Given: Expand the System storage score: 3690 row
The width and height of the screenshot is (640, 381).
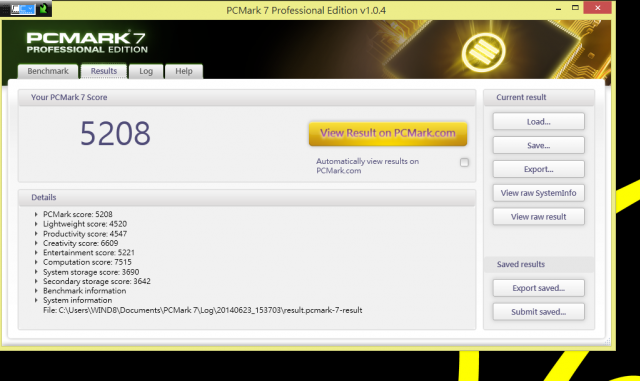Looking at the screenshot, I should click(36, 272).
